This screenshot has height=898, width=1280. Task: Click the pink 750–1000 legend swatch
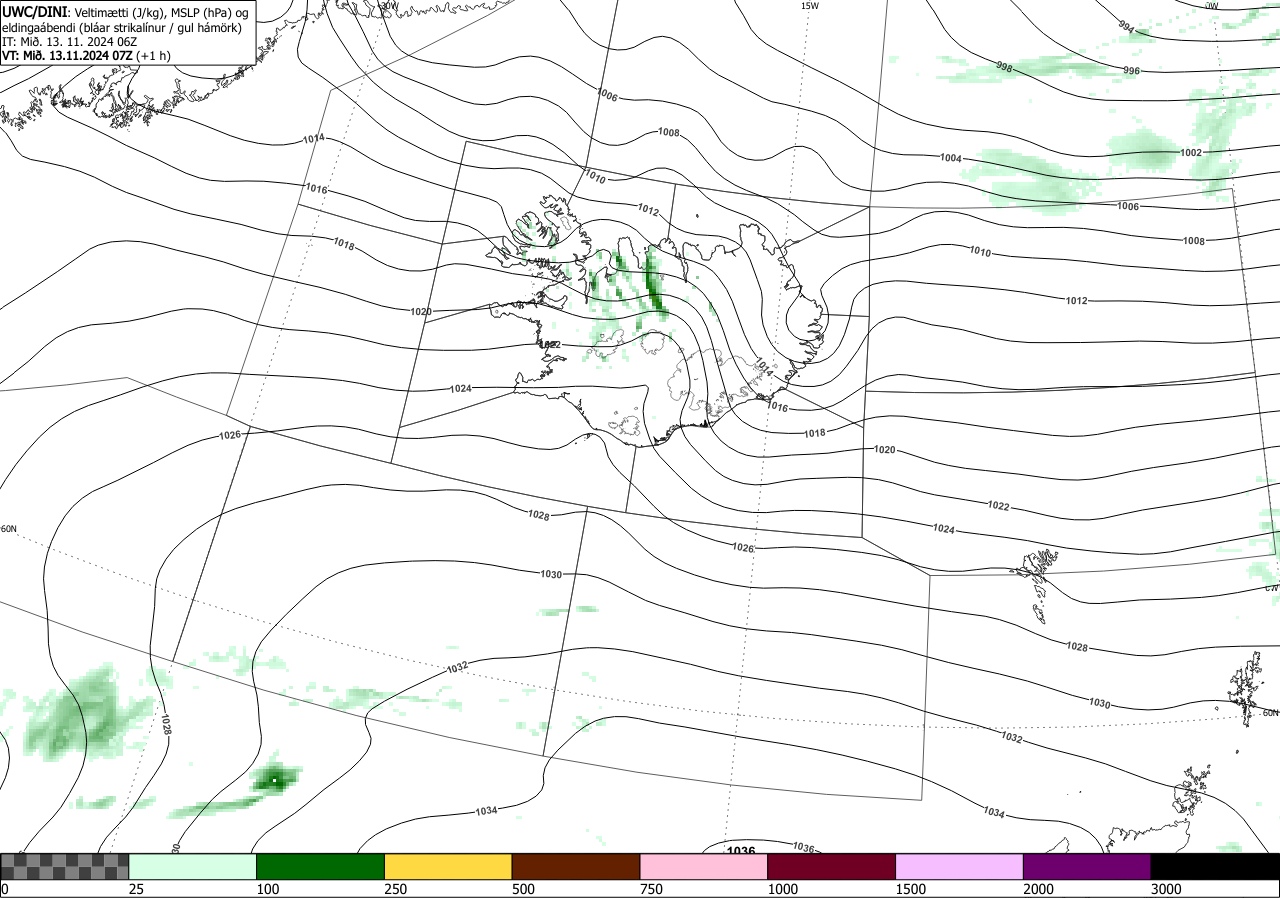(704, 866)
